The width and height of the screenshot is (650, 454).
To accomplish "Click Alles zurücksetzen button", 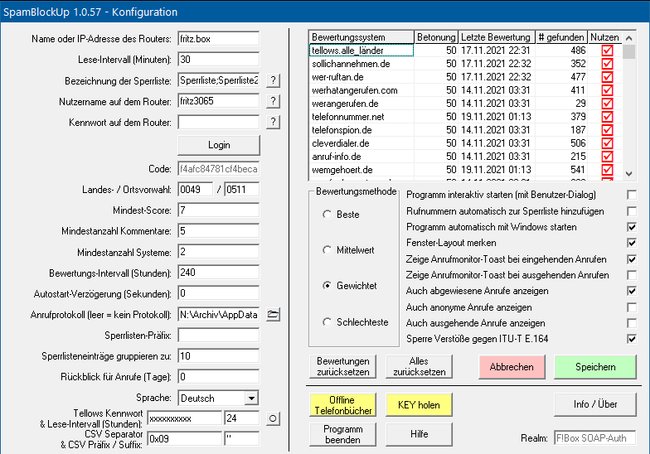I will click(x=419, y=367).
